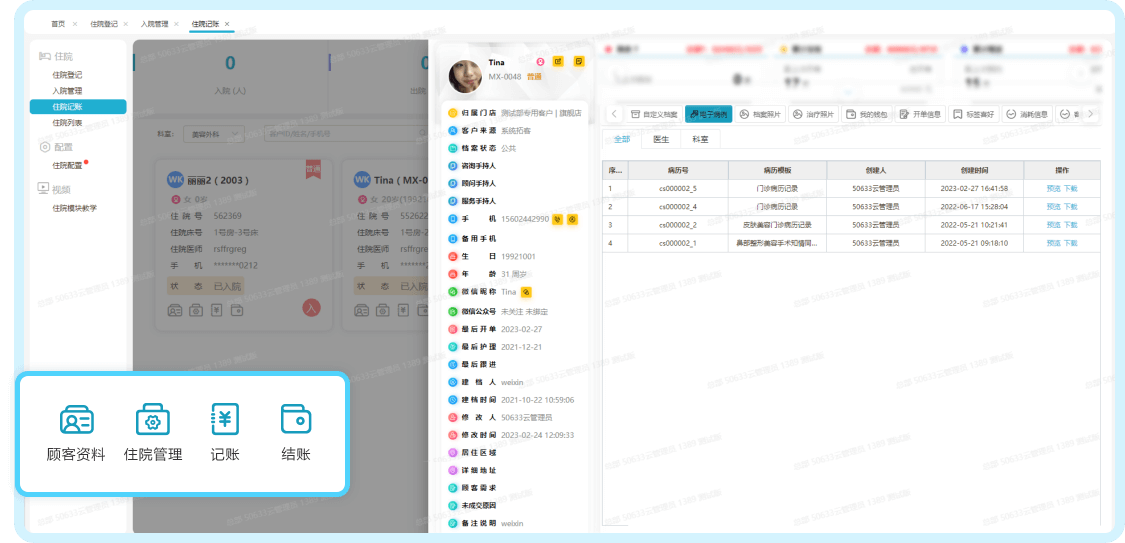1125x543 pixels.
Task: Click the yellow call icon beside phone number
Action: [557, 219]
